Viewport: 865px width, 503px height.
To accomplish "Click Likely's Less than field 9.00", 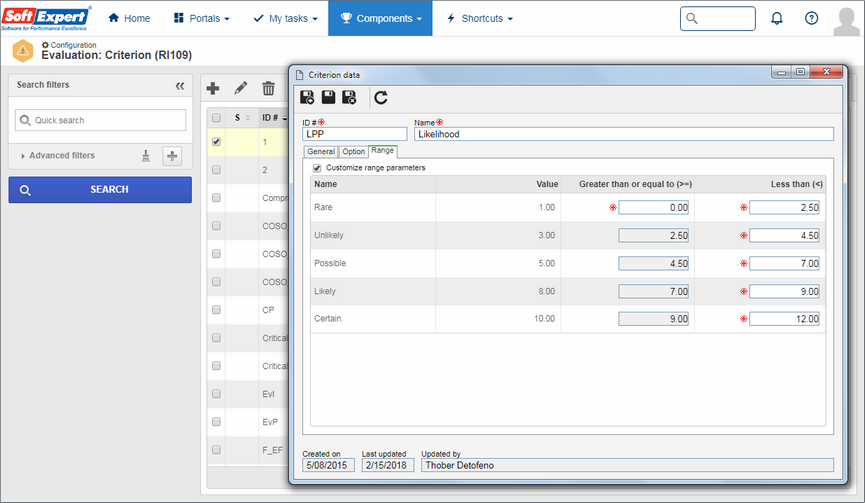I will pyautogui.click(x=784, y=291).
